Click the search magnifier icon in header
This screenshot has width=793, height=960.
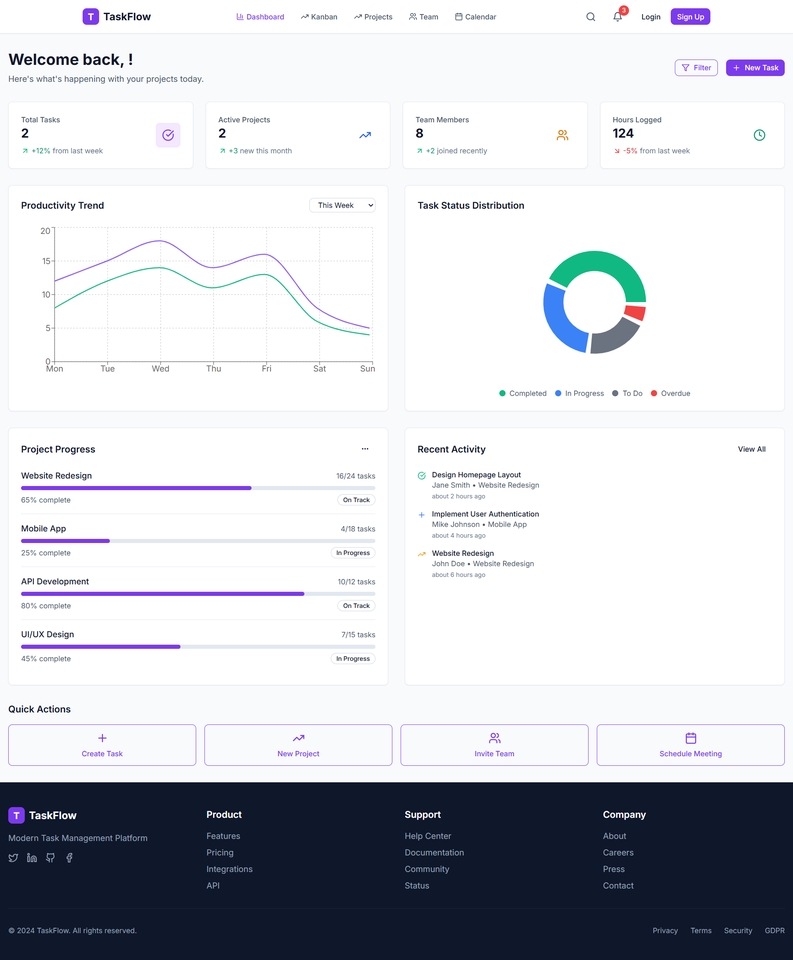590,17
